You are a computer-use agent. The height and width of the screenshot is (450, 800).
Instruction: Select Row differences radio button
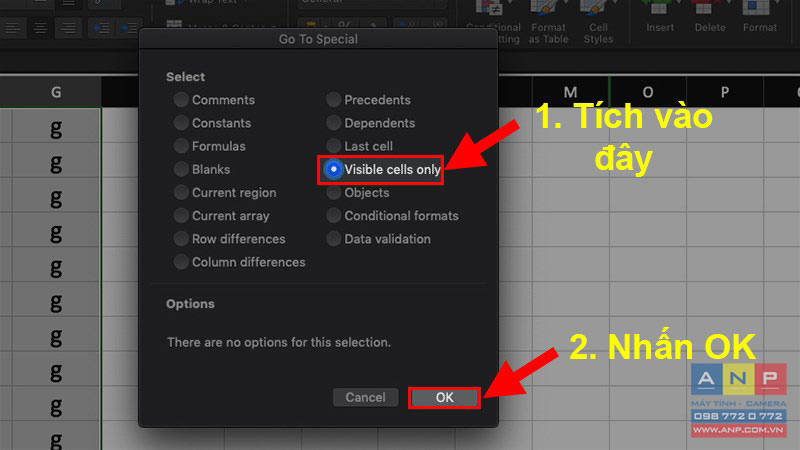pos(181,238)
